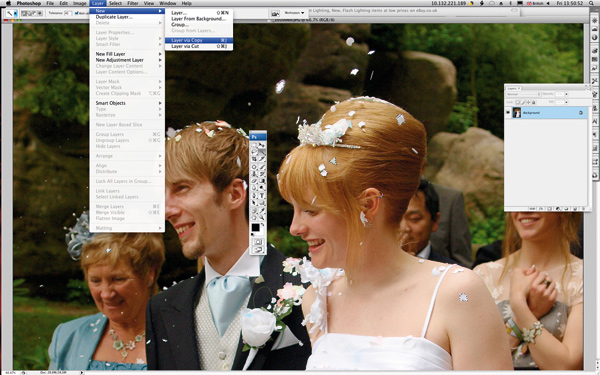Select the Healing Brush tool
Image resolution: width=600 pixels, height=375 pixels.
(x=254, y=167)
